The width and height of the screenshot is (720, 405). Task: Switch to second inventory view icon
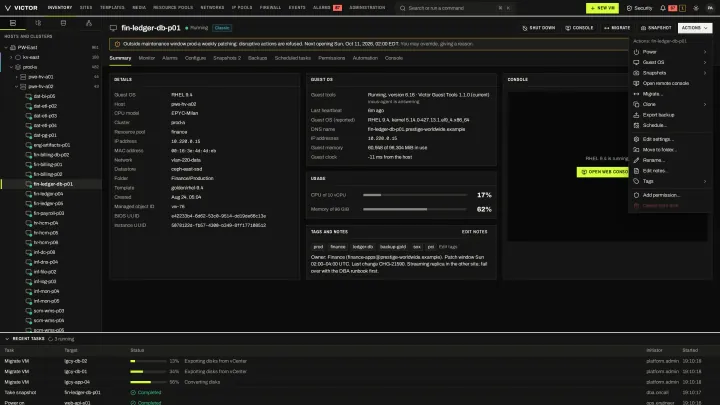pos(38,23)
